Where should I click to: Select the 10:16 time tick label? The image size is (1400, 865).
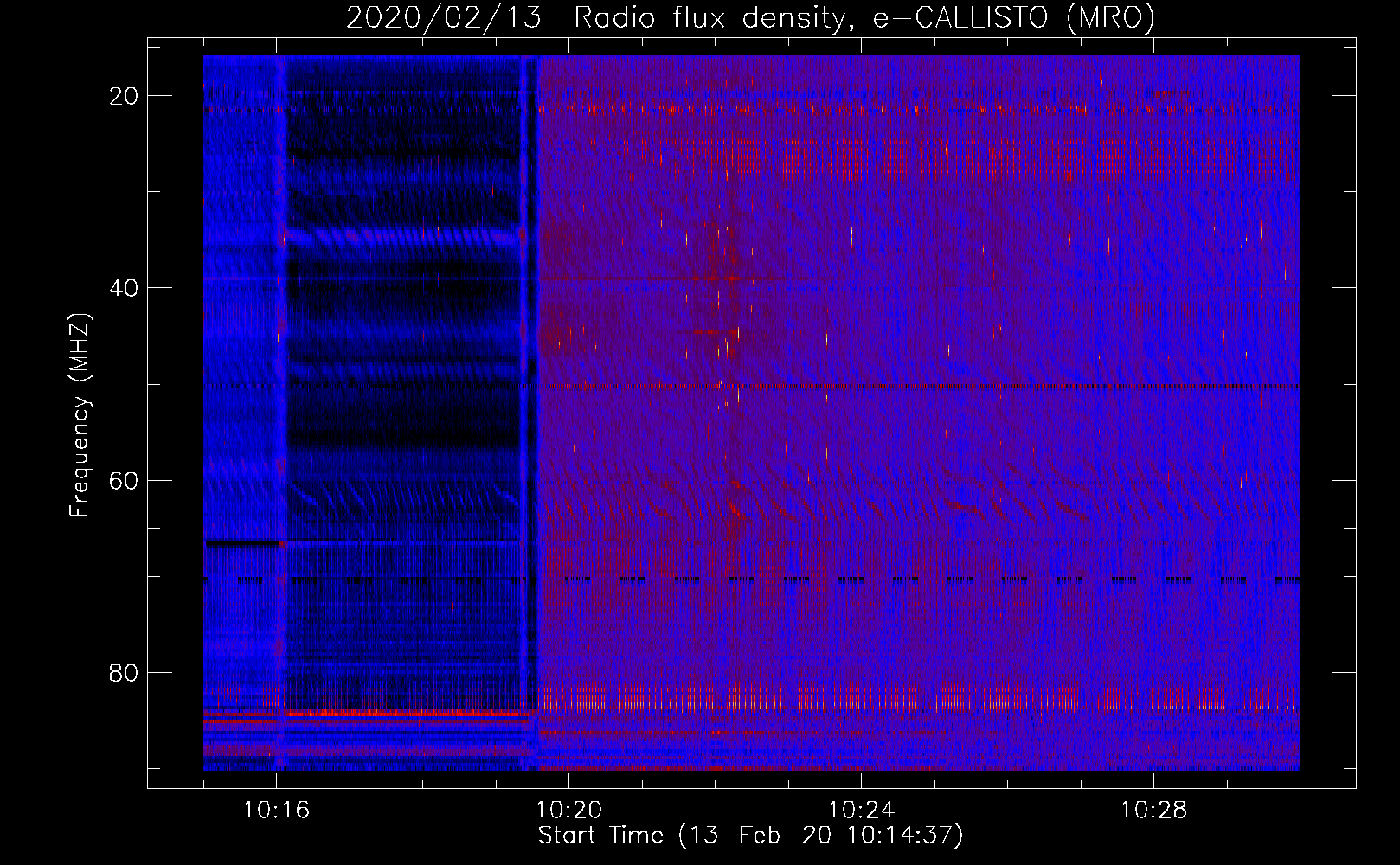[277, 811]
